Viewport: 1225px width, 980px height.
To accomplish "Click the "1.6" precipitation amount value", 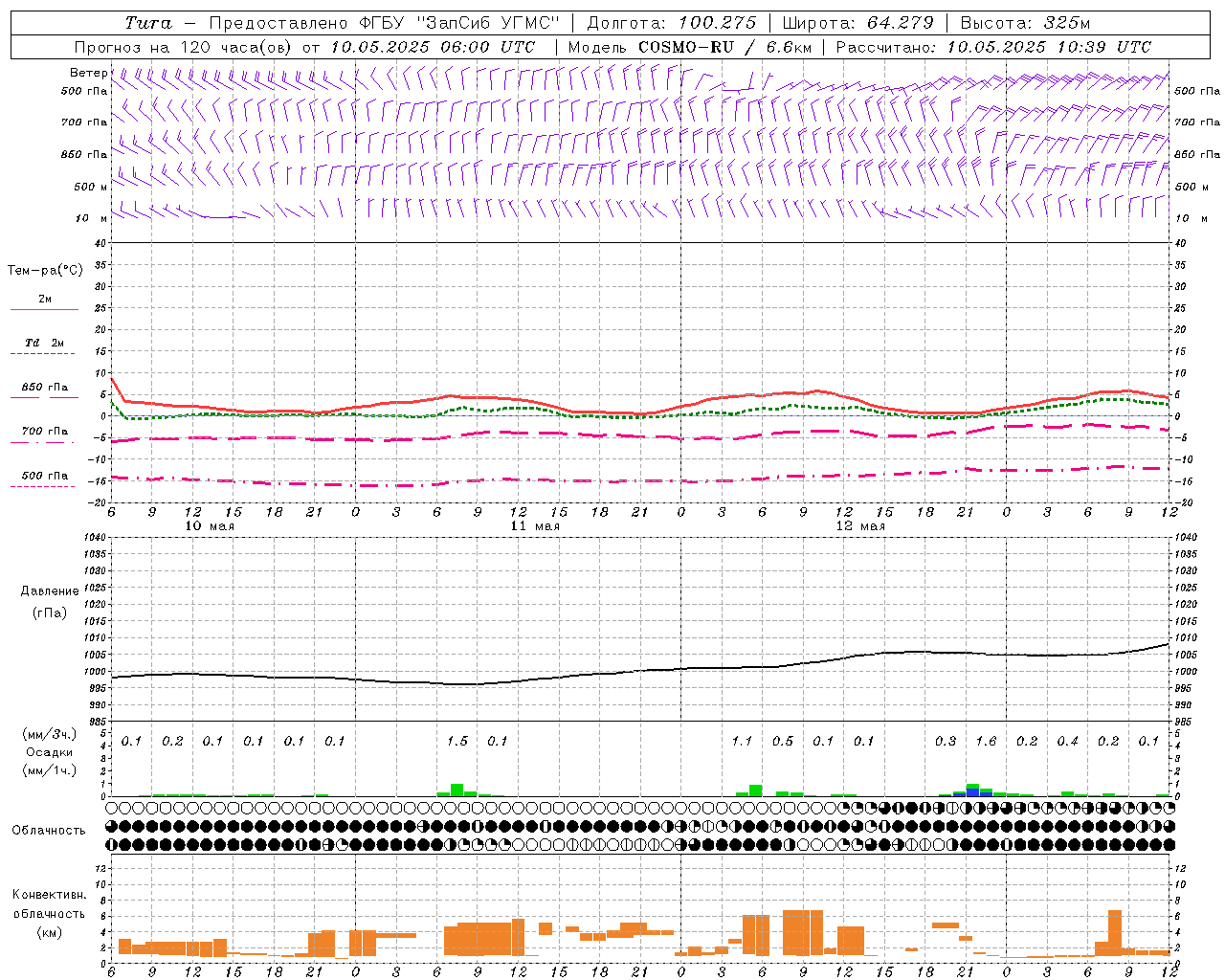I will click(986, 742).
